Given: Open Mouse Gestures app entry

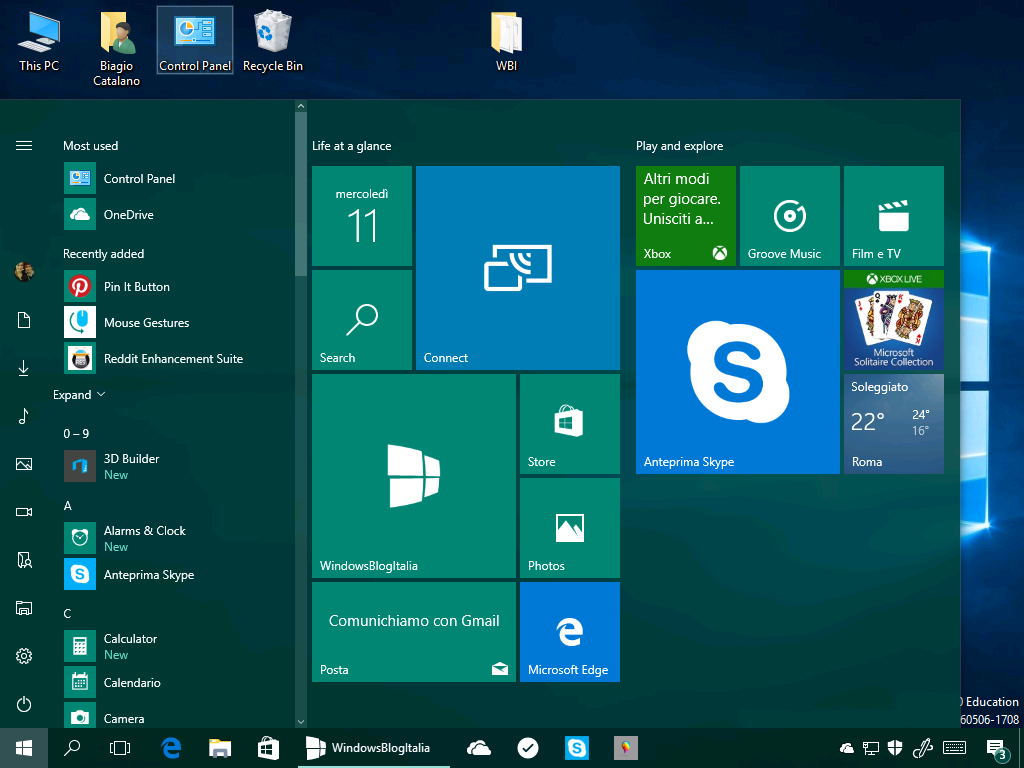Looking at the screenshot, I should click(176, 323).
